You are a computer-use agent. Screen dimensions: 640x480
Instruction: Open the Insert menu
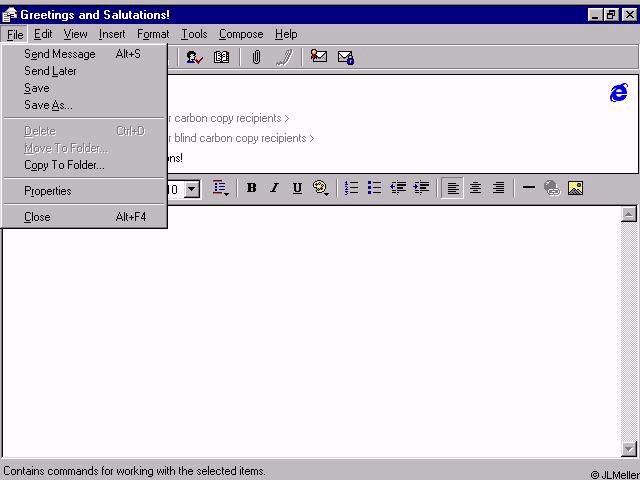click(112, 34)
